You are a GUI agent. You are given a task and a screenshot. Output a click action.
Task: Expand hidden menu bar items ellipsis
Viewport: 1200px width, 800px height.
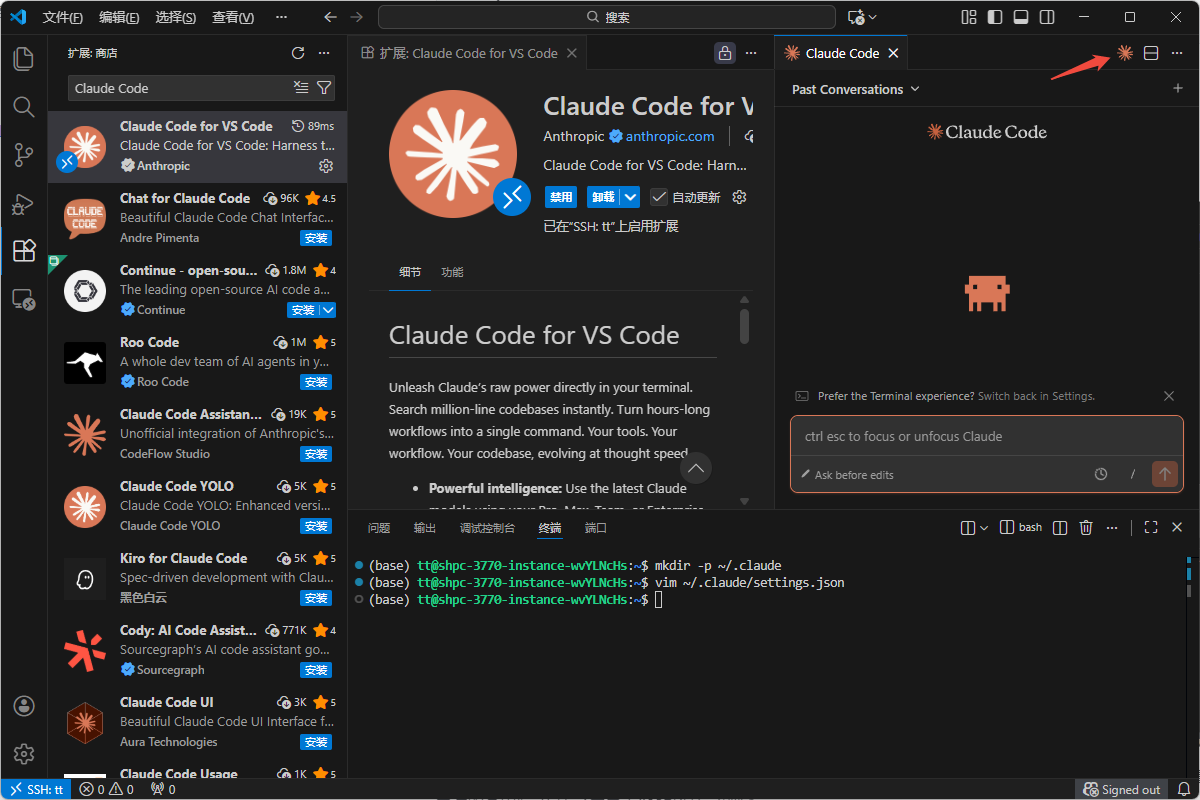[281, 17]
